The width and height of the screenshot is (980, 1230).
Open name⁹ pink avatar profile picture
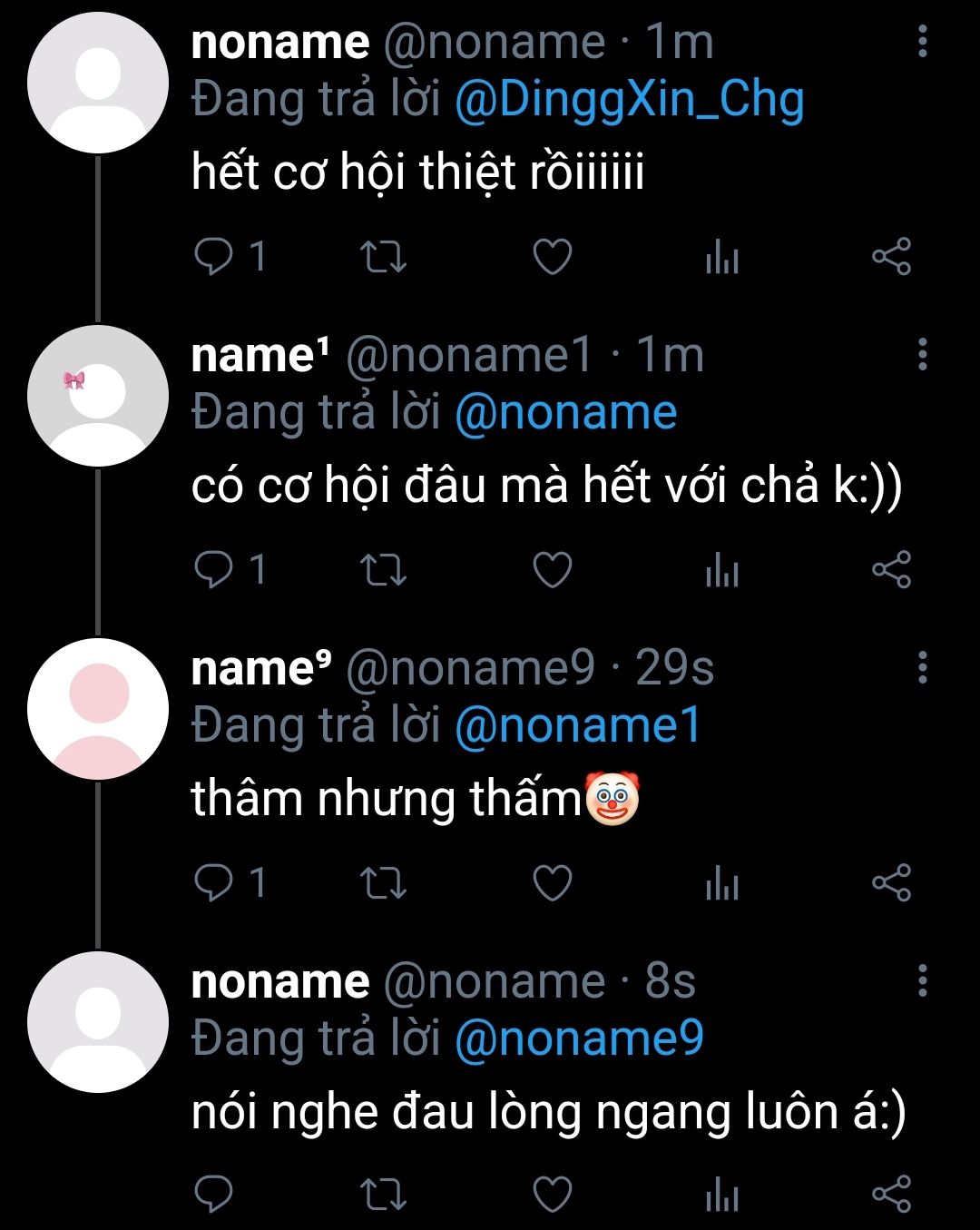click(x=98, y=708)
